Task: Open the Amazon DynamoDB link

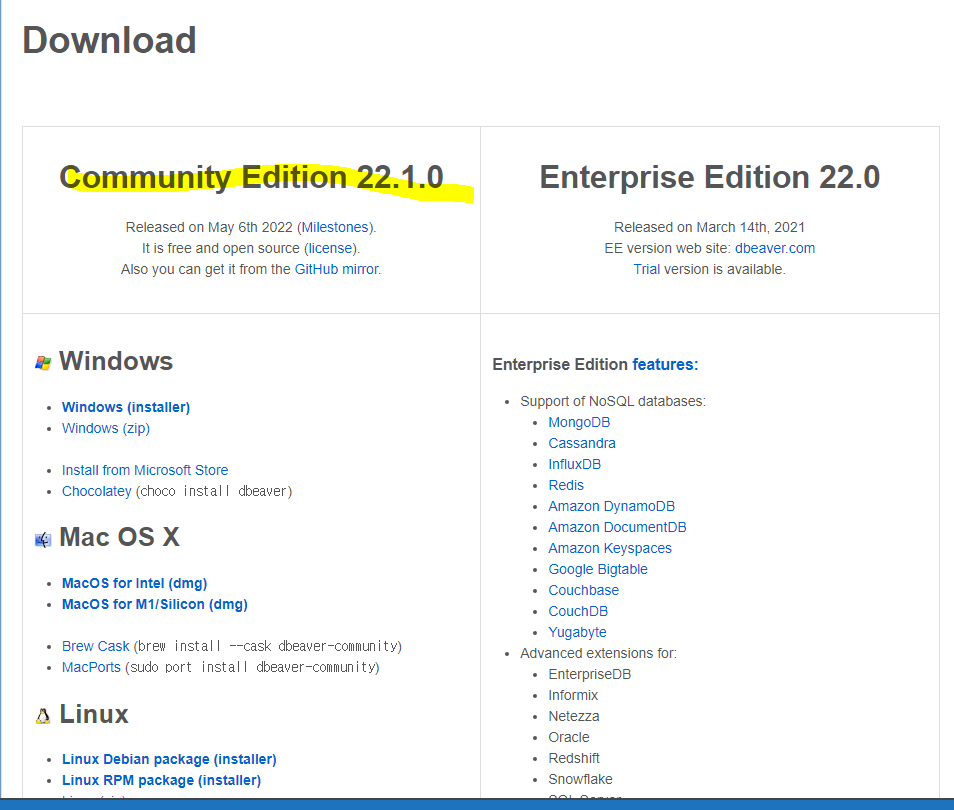Action: click(x=611, y=506)
